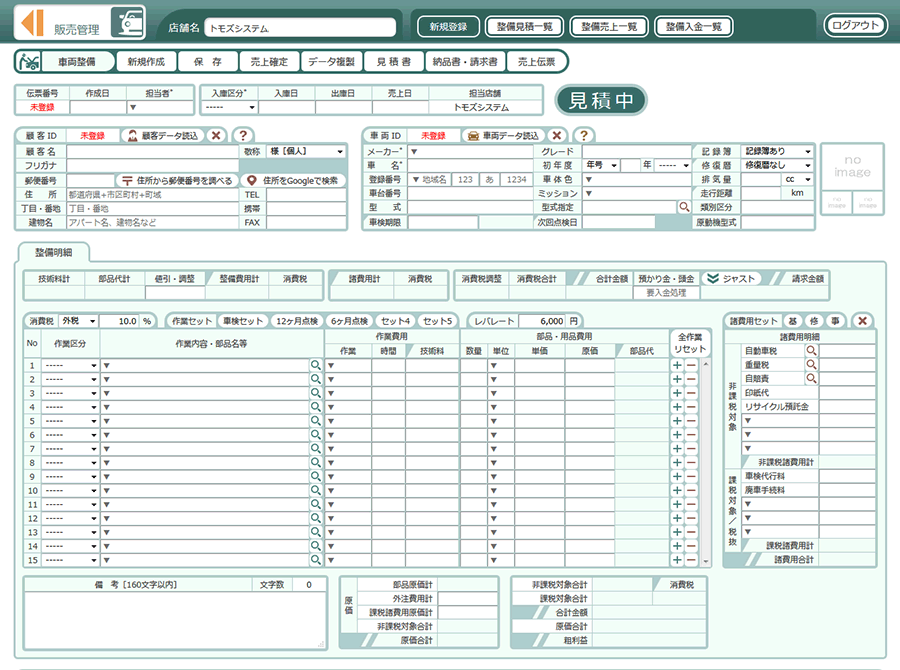Click the 基 expense set button
The image size is (900, 670).
(x=793, y=321)
